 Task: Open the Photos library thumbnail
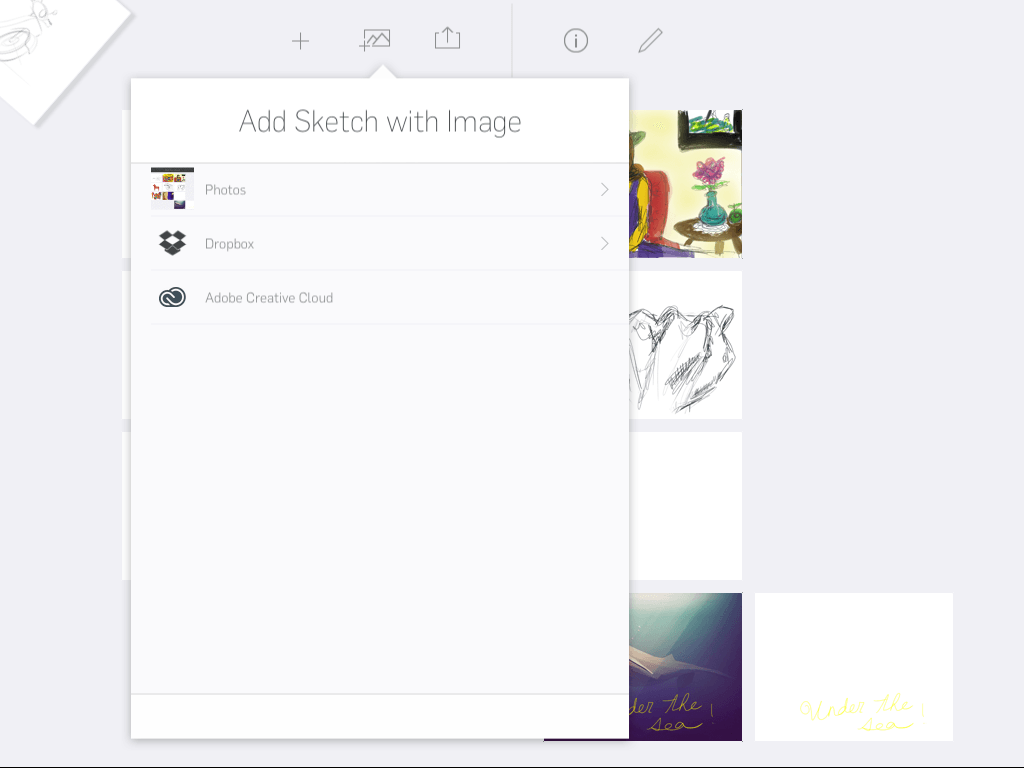click(x=172, y=188)
